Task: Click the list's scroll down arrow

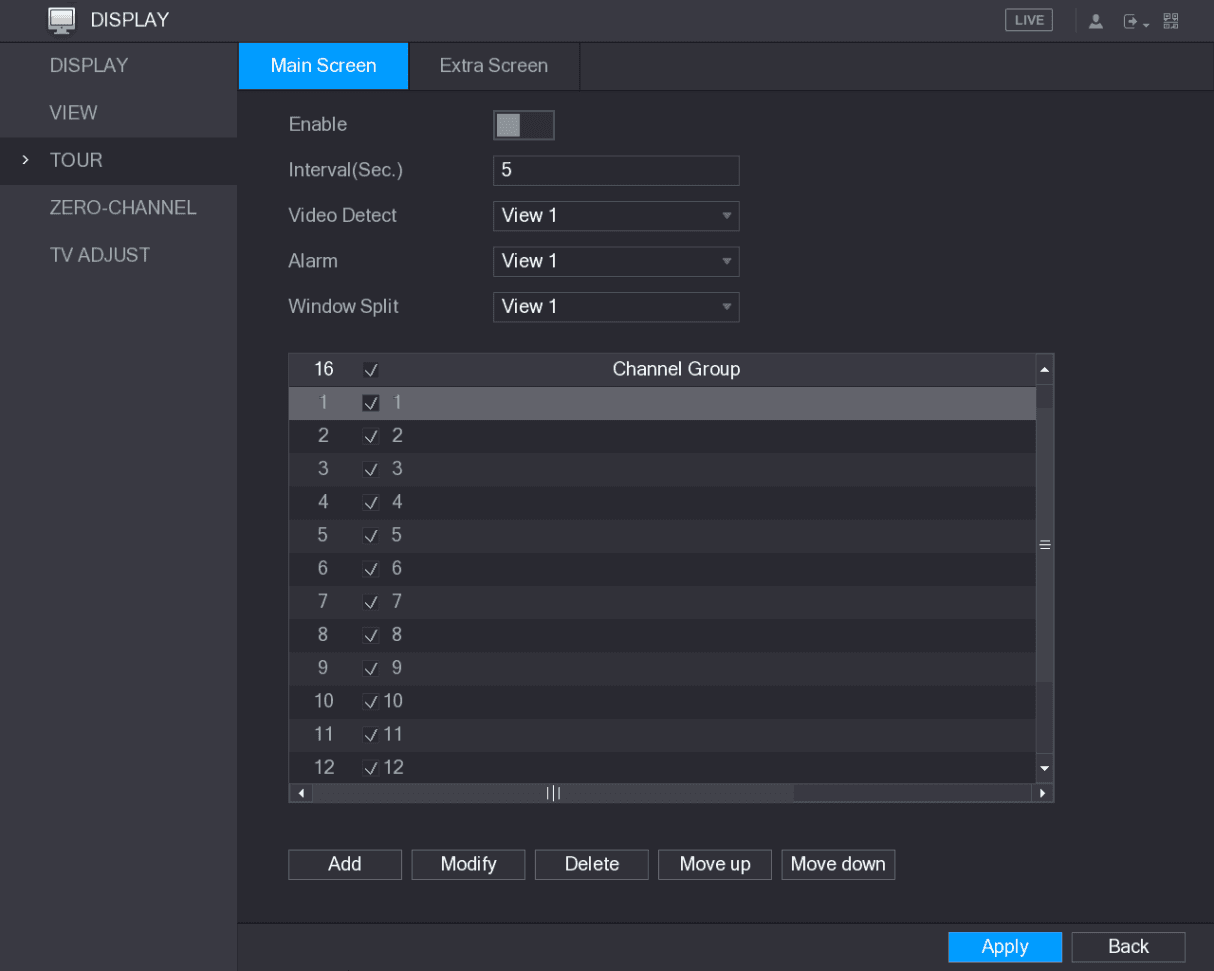Action: 1045,768
